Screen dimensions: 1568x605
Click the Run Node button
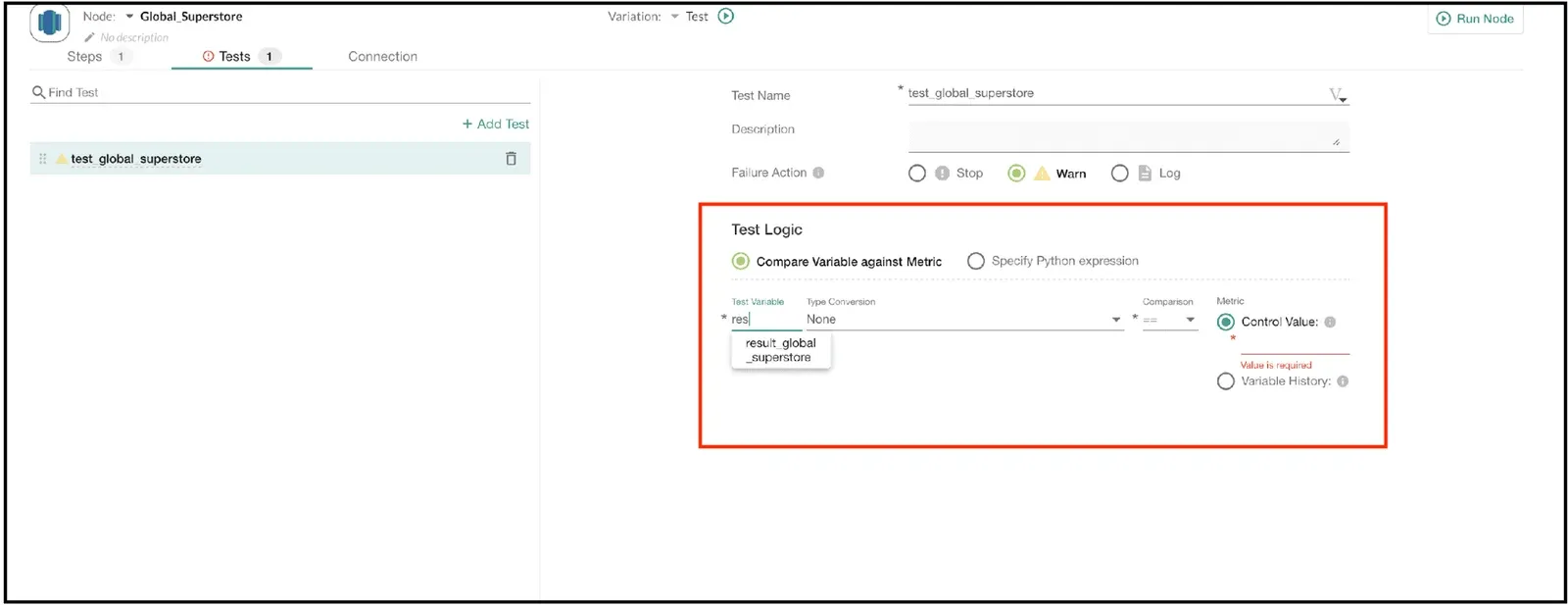point(1475,19)
